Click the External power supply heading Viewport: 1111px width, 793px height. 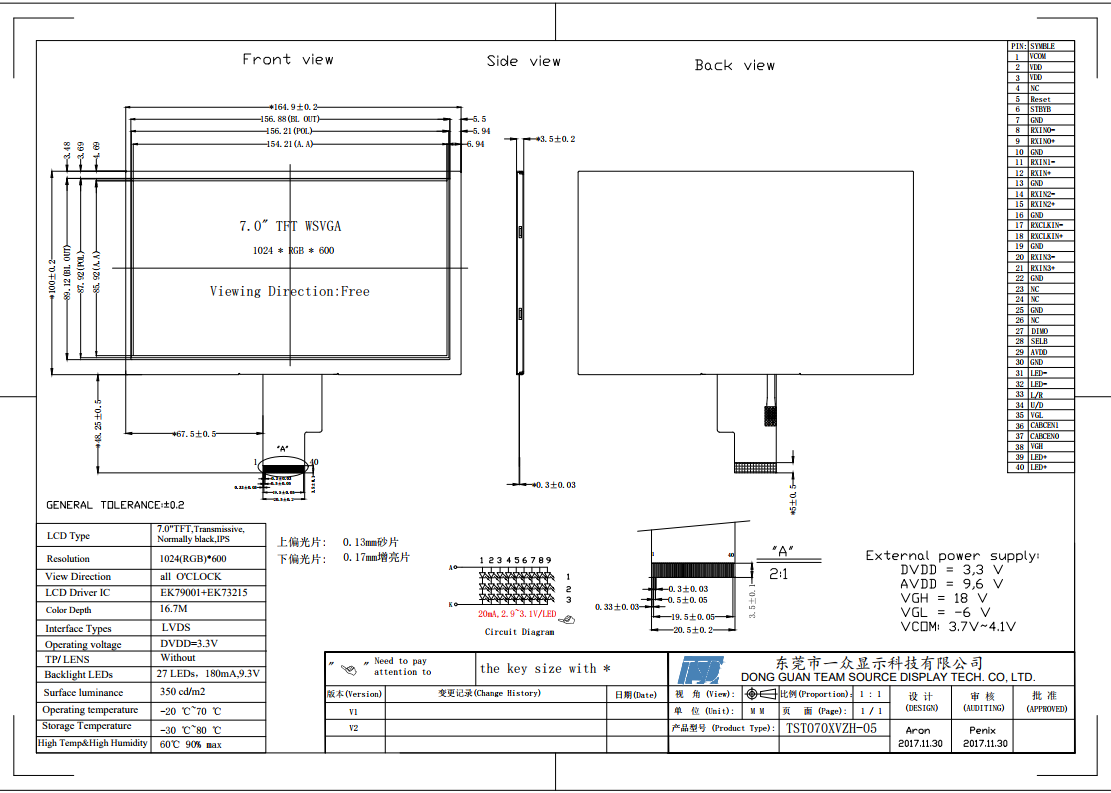pos(951,555)
